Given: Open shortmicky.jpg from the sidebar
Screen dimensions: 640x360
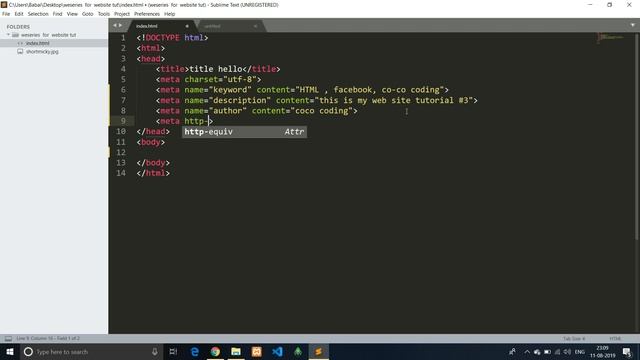Looking at the screenshot, I should [42, 52].
